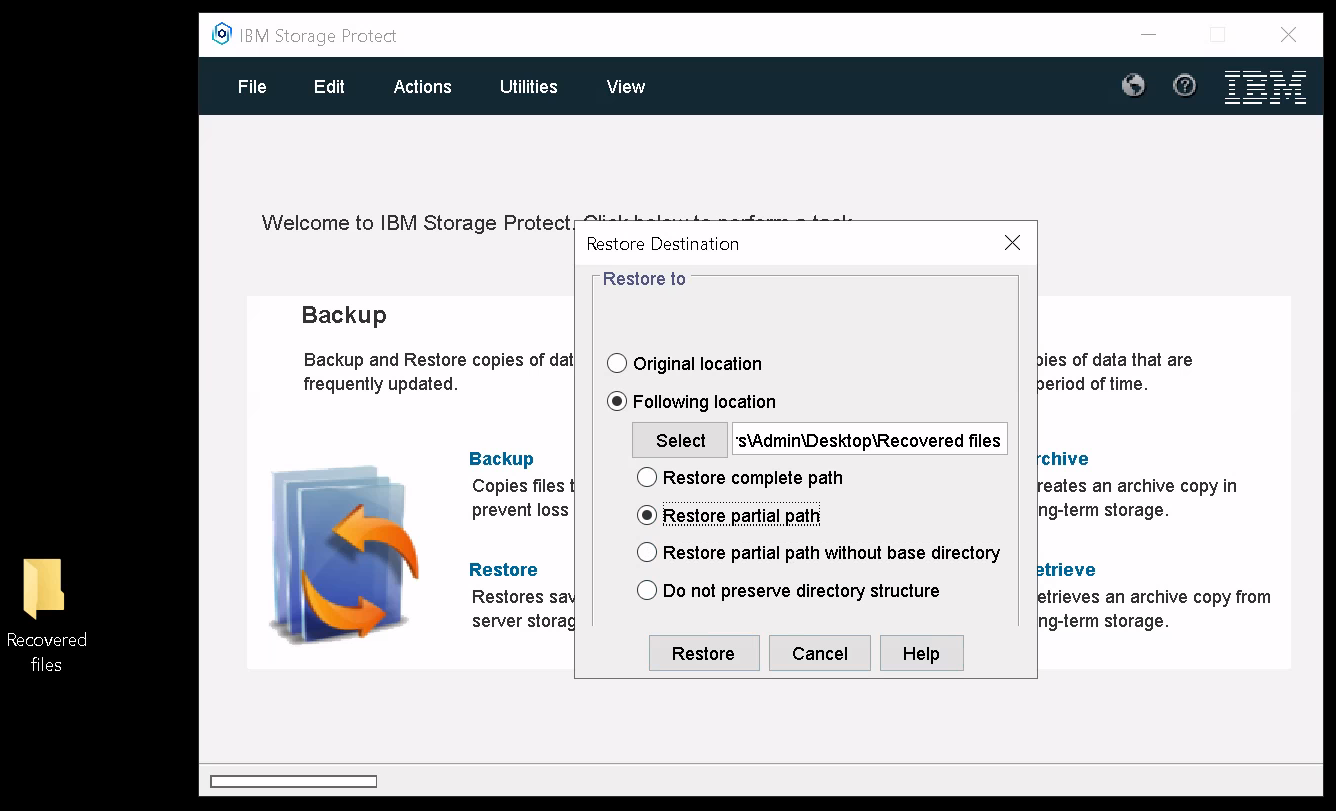Screen dimensions: 1336x811
Task: Click into the destination path field
Action: (x=870, y=440)
